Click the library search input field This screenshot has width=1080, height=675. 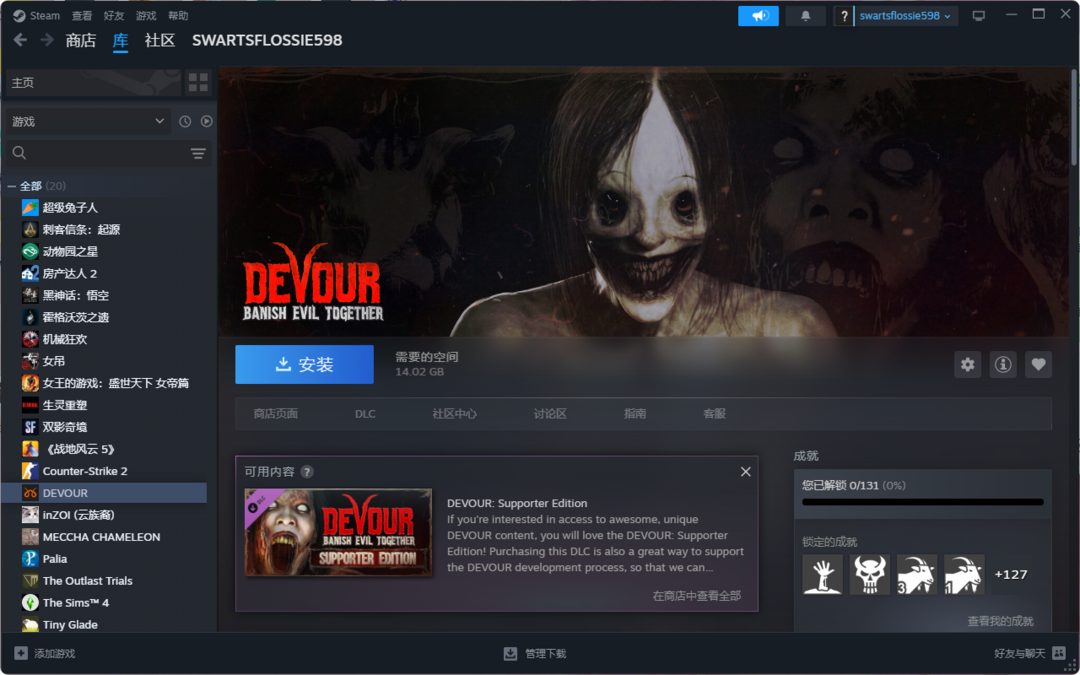pyautogui.click(x=109, y=154)
